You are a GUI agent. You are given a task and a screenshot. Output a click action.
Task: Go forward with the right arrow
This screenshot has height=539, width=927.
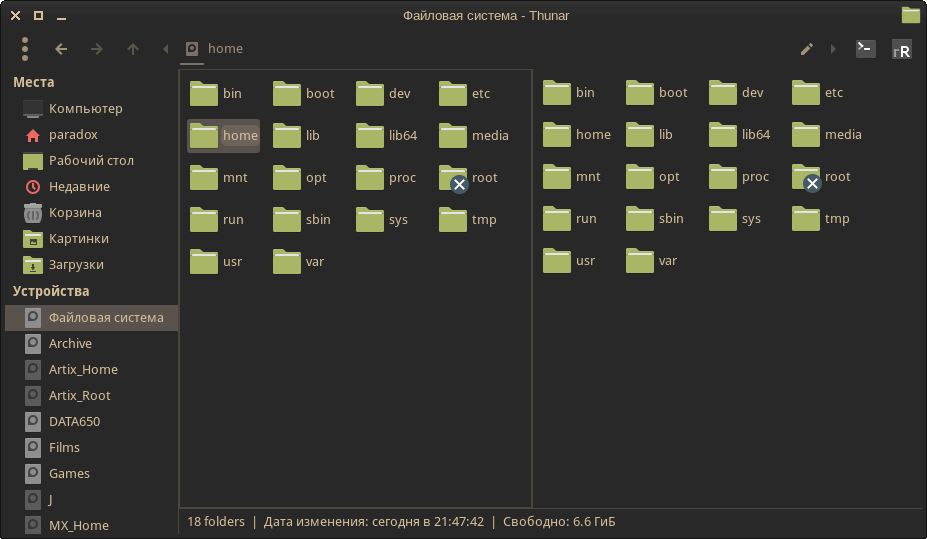97,49
